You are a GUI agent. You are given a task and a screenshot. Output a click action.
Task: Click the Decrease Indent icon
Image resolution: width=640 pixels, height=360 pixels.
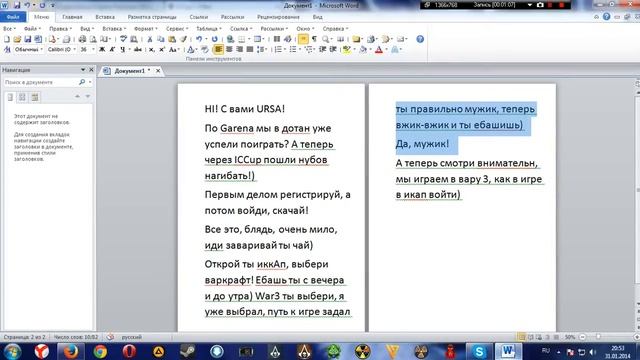point(322,49)
